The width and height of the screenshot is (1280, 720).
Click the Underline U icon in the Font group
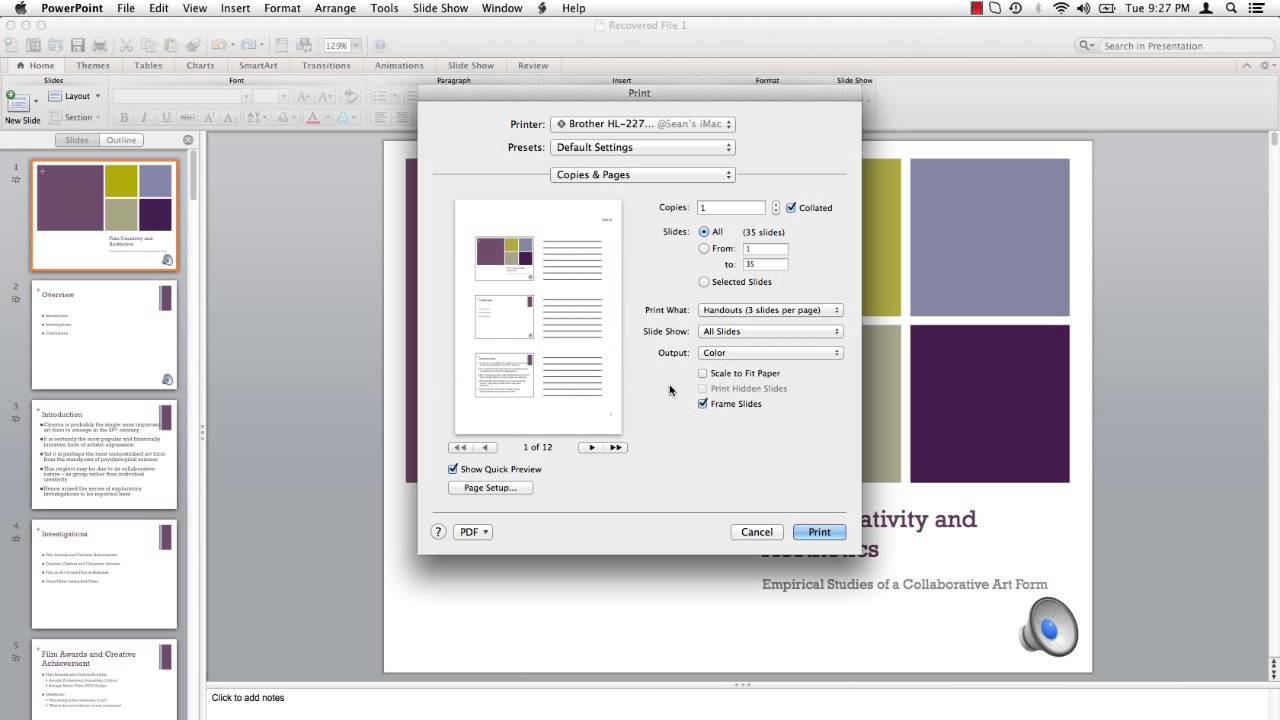pyautogui.click(x=165, y=117)
